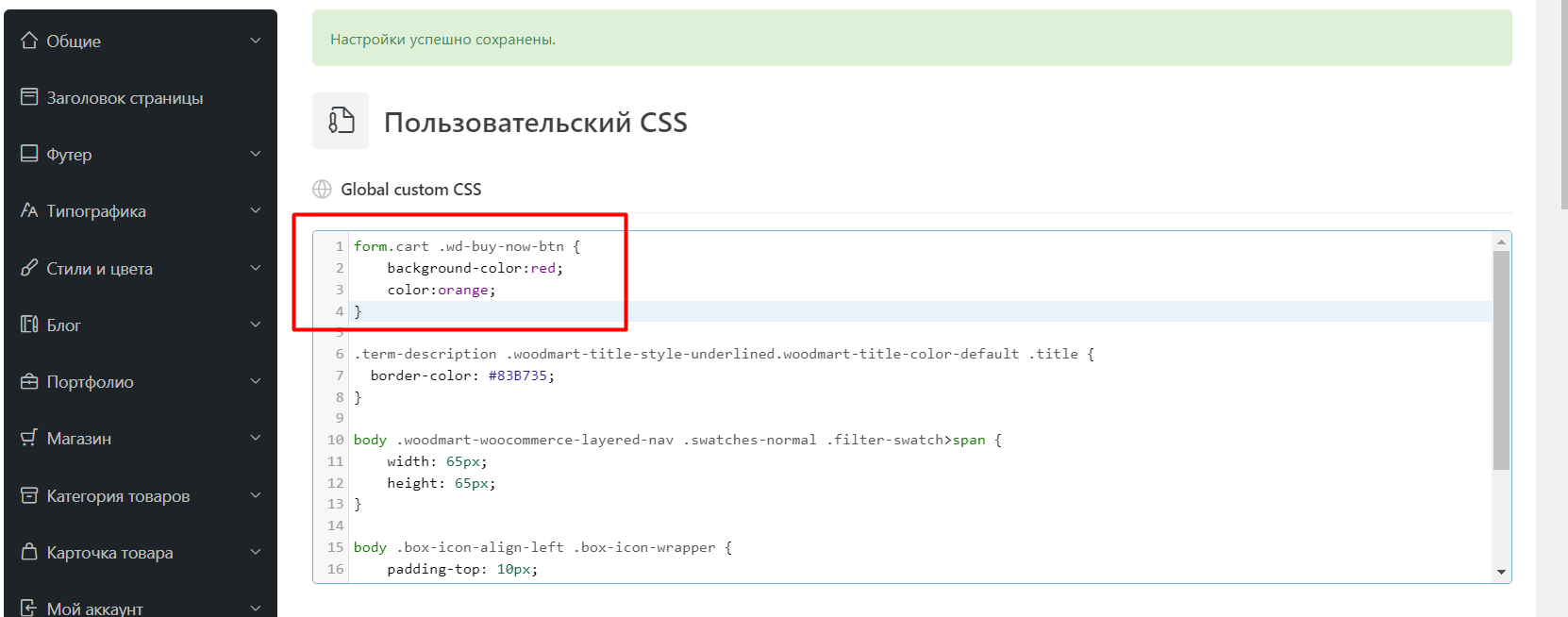Click the home icon beside Общие
The height and width of the screenshot is (617, 1568).
pyautogui.click(x=29, y=41)
